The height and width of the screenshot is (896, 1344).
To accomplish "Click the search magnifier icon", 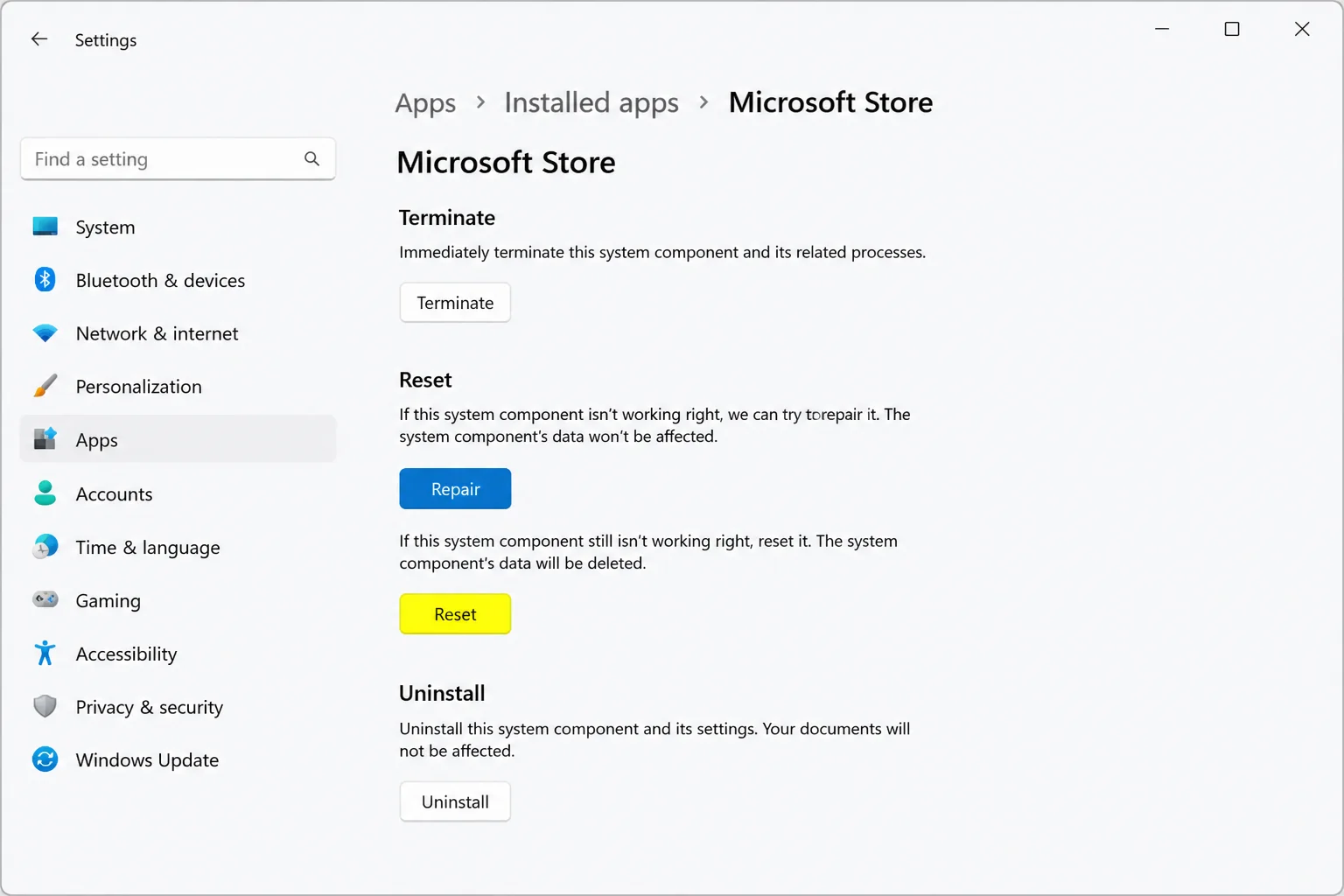I will coord(311,158).
